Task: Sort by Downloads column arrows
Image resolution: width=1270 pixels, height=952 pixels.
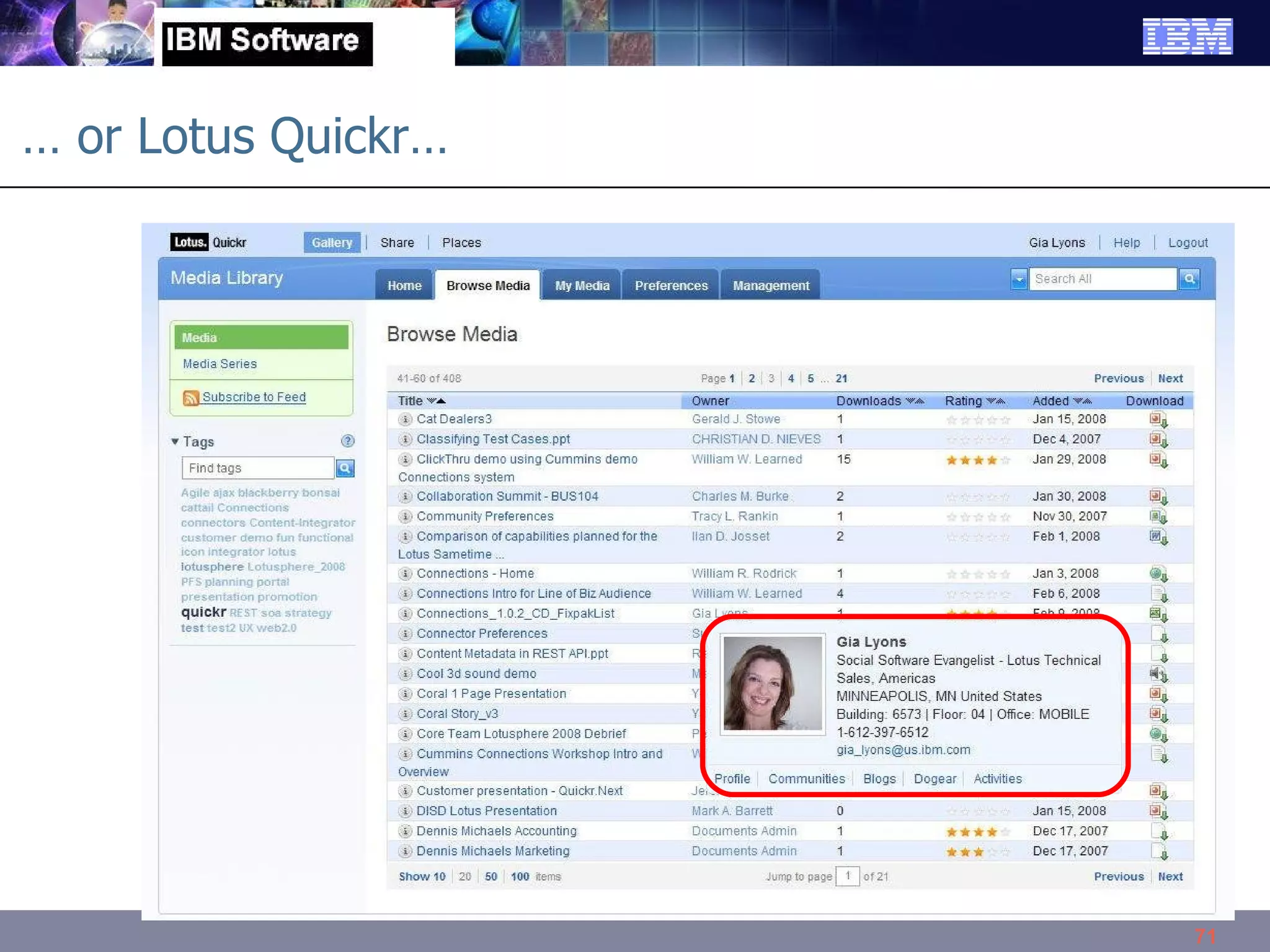Action: click(x=915, y=401)
